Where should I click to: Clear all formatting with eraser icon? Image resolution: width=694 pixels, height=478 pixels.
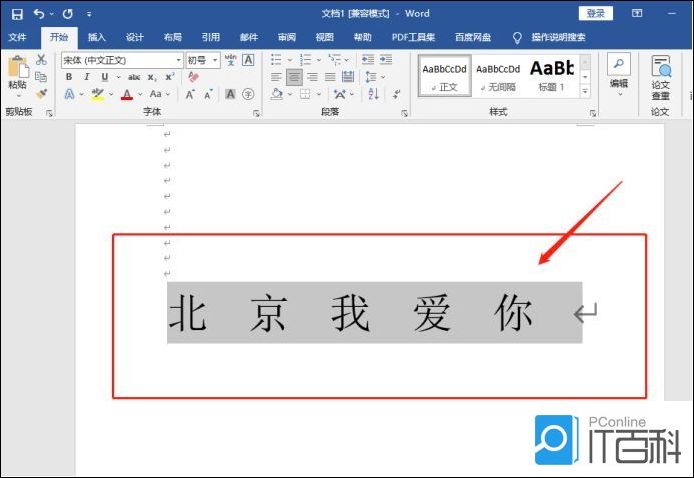(193, 77)
